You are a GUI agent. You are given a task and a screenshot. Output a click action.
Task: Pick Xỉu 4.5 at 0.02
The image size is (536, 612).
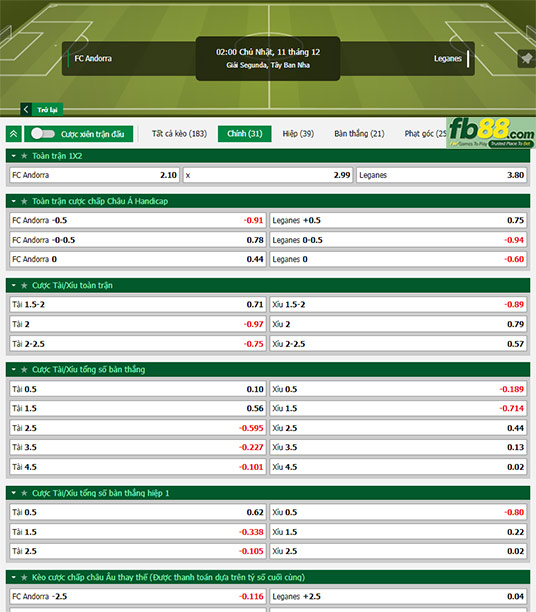(x=398, y=467)
